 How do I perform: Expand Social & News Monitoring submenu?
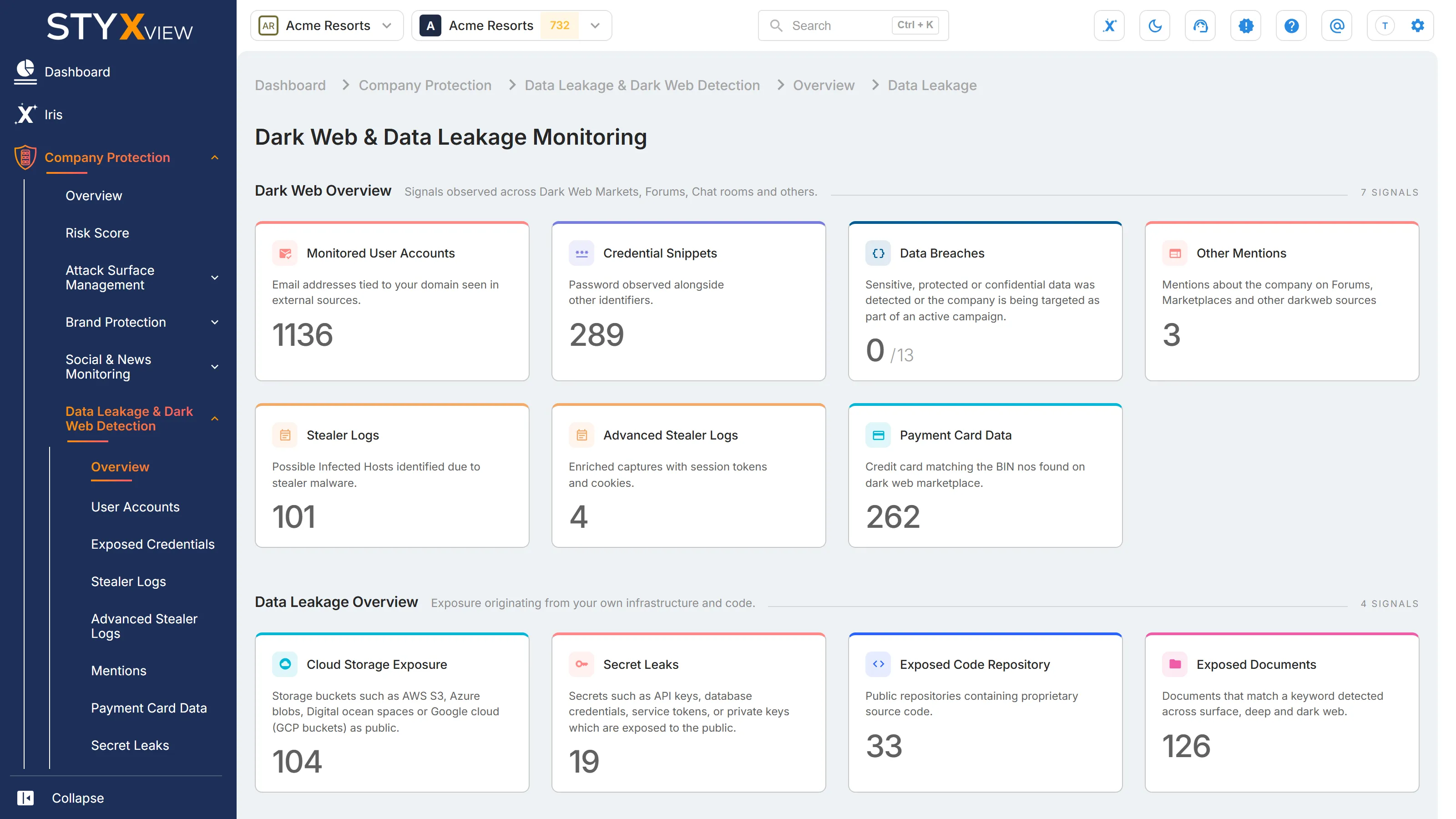(x=215, y=367)
